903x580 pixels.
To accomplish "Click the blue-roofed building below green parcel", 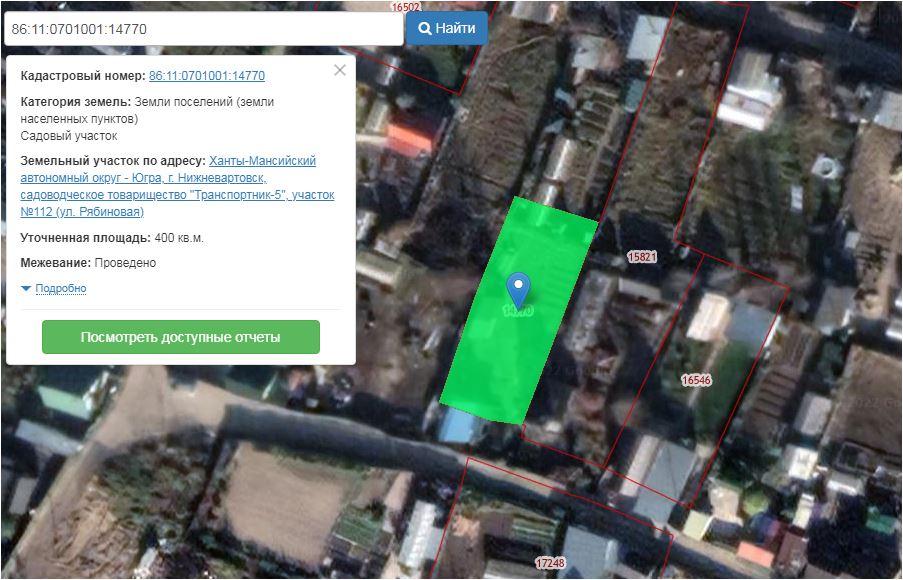I will (x=462, y=424).
